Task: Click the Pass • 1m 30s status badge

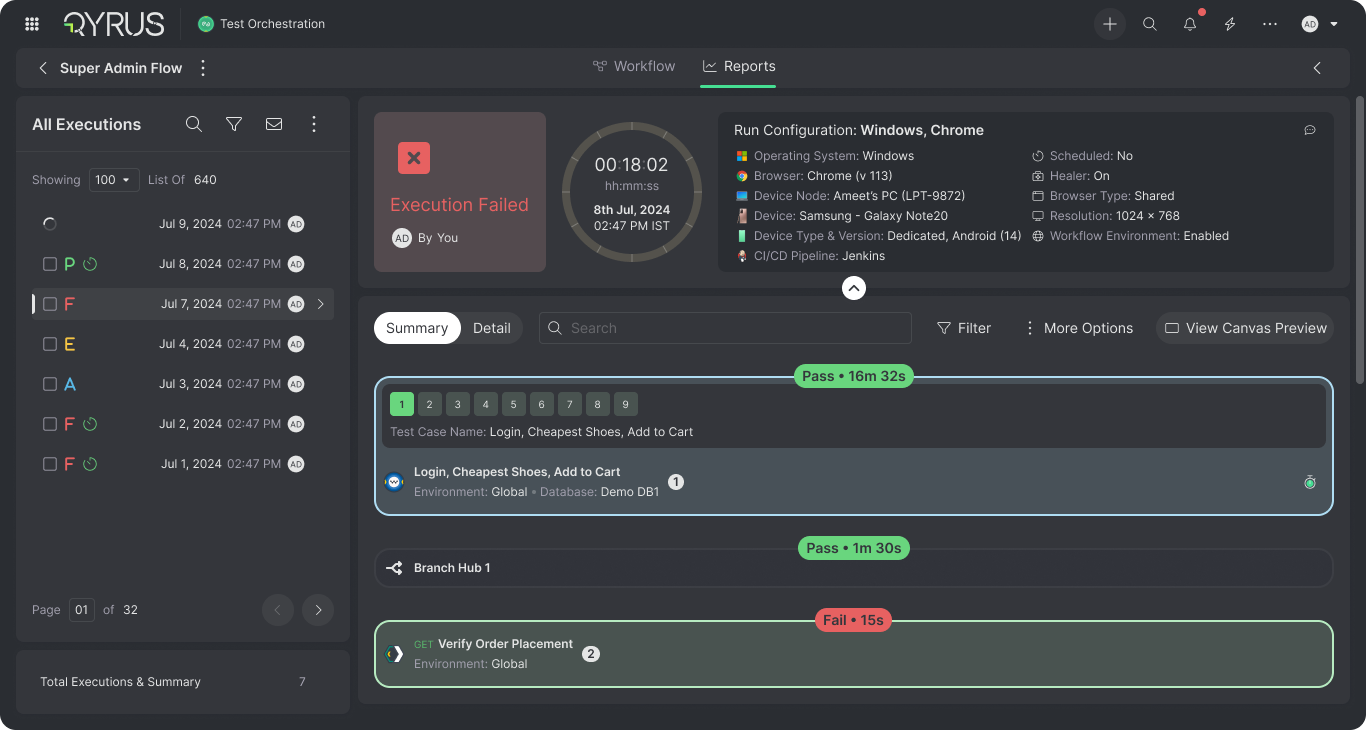Action: click(853, 548)
